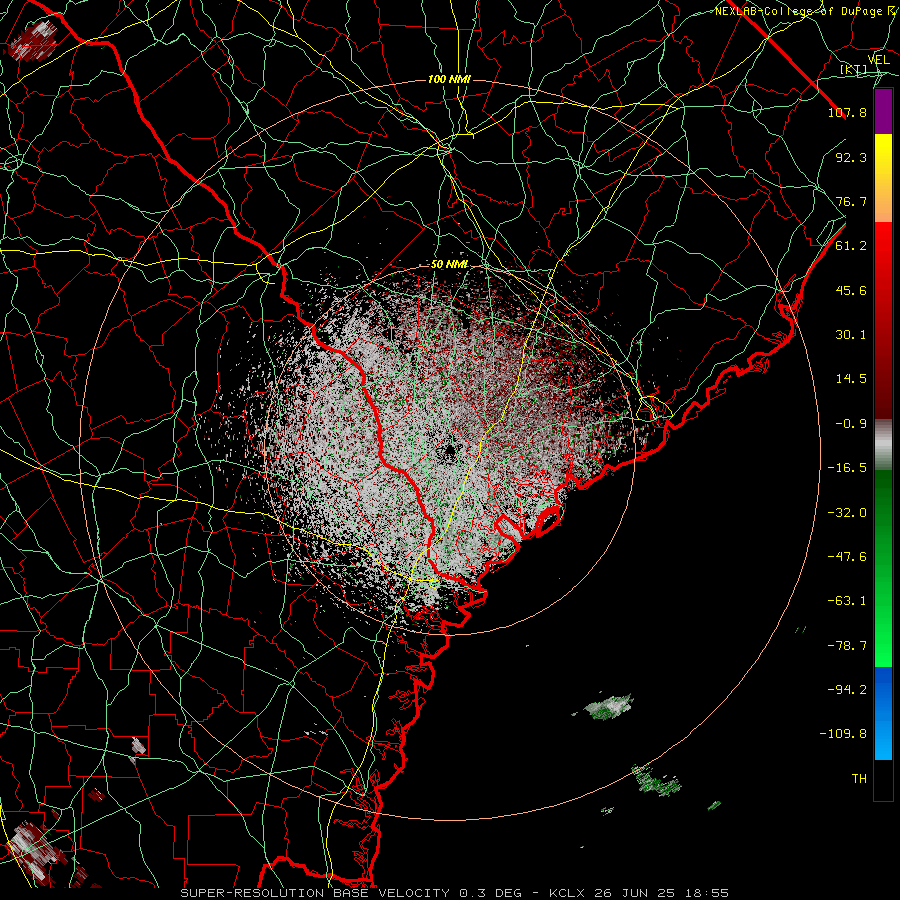Select the -0.9 scale value
This screenshot has width=900, height=900.
click(x=851, y=424)
